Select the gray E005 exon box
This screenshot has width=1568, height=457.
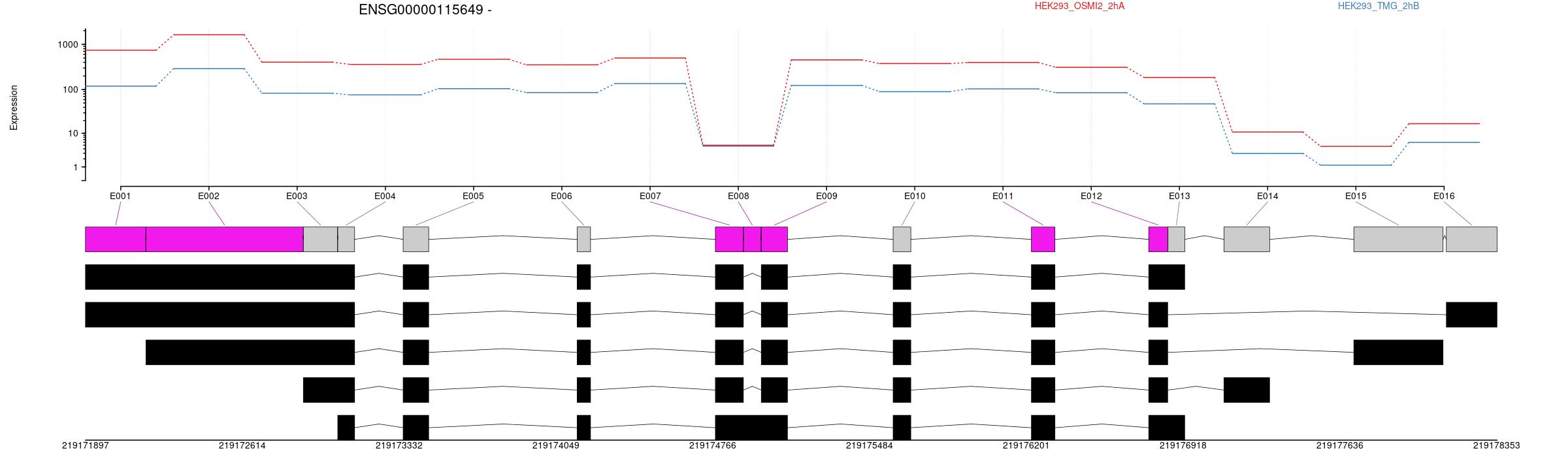click(x=416, y=239)
